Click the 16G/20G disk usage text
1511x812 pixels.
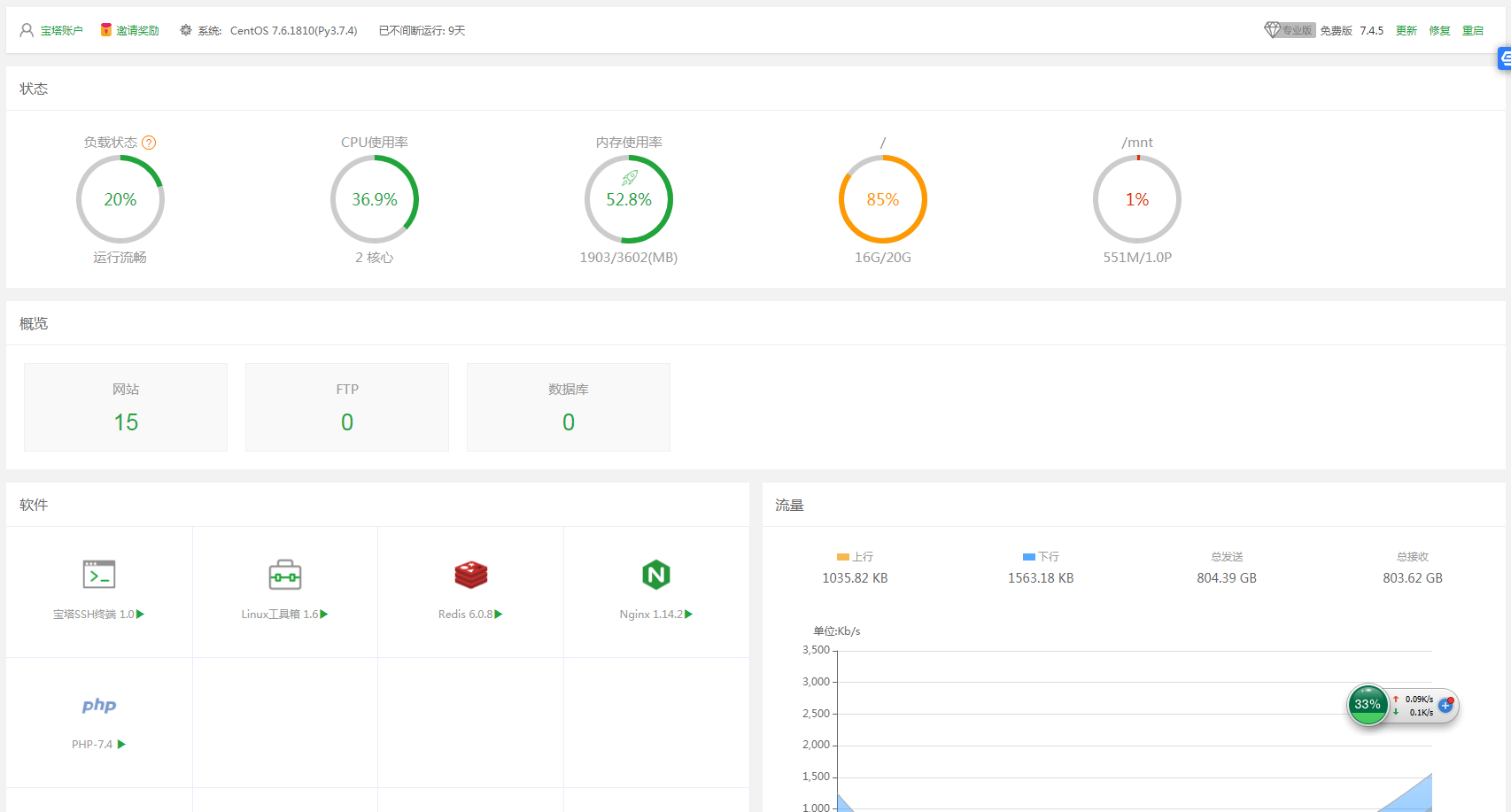pyautogui.click(x=883, y=258)
